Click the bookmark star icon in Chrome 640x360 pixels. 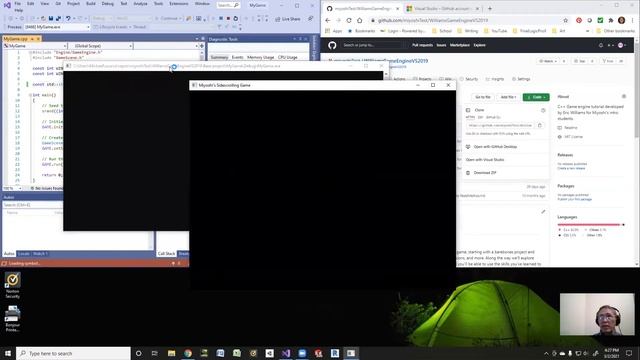(x=565, y=20)
